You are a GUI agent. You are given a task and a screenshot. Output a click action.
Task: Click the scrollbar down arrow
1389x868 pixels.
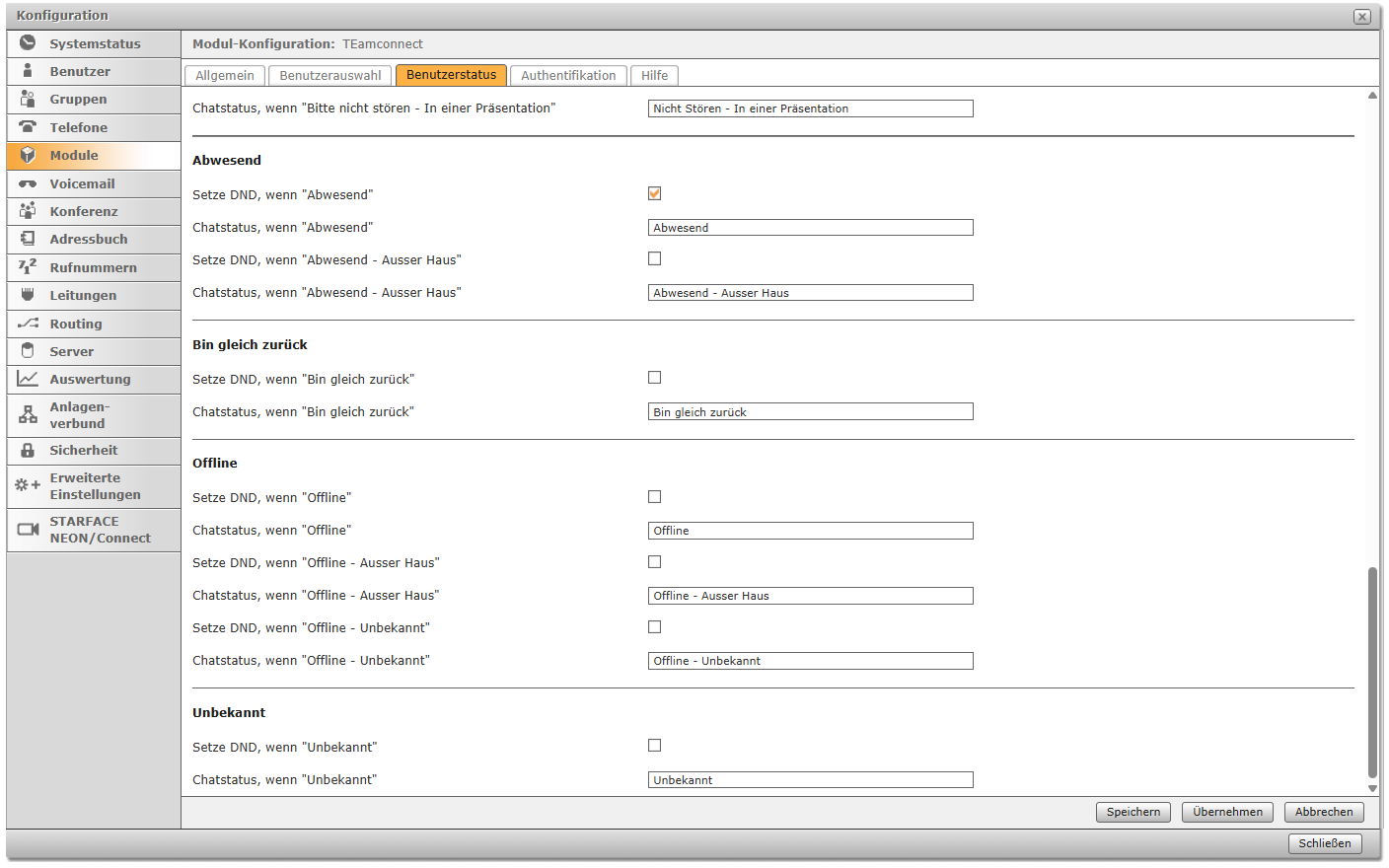pos(1372,788)
